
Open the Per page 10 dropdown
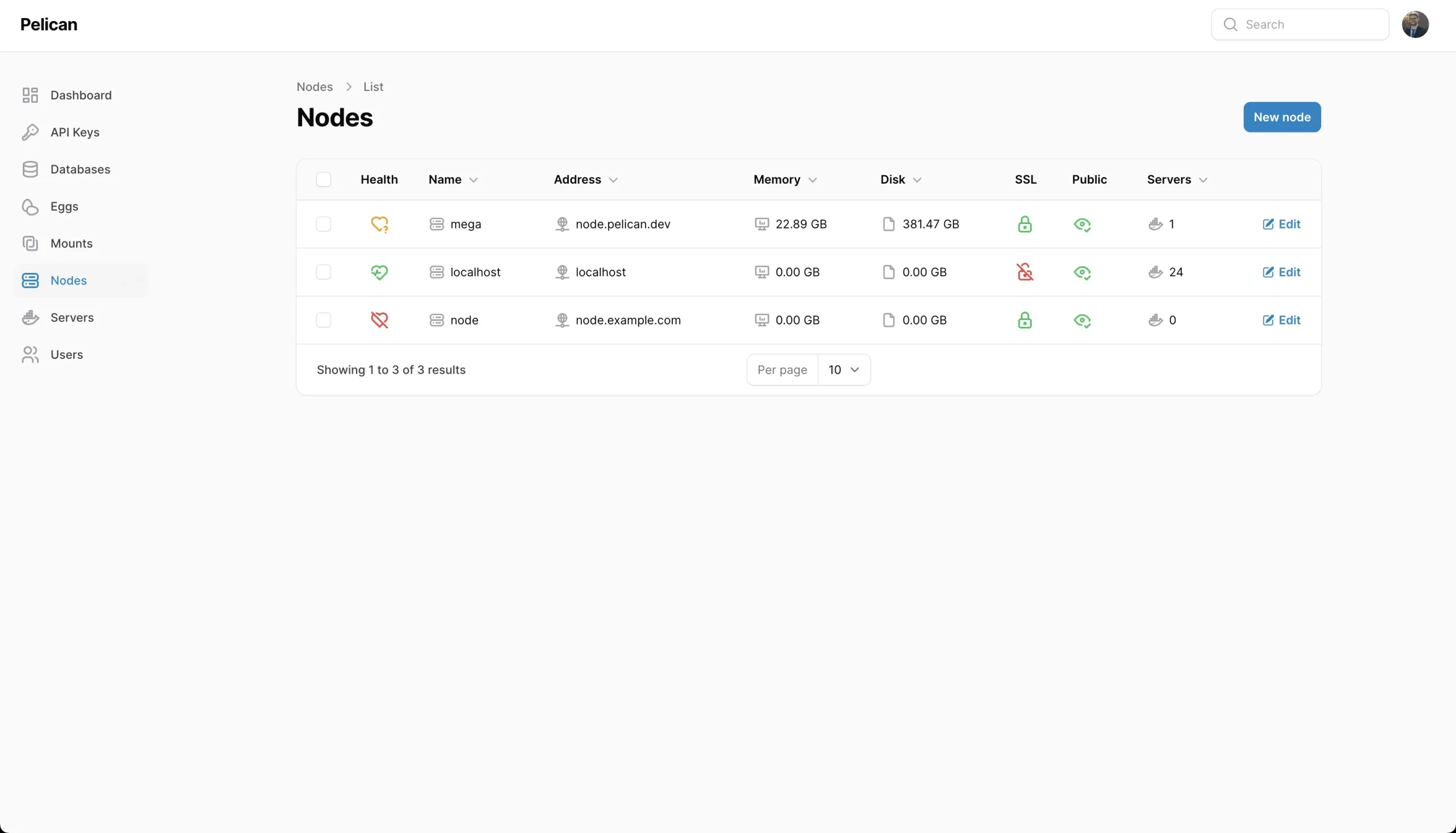844,370
